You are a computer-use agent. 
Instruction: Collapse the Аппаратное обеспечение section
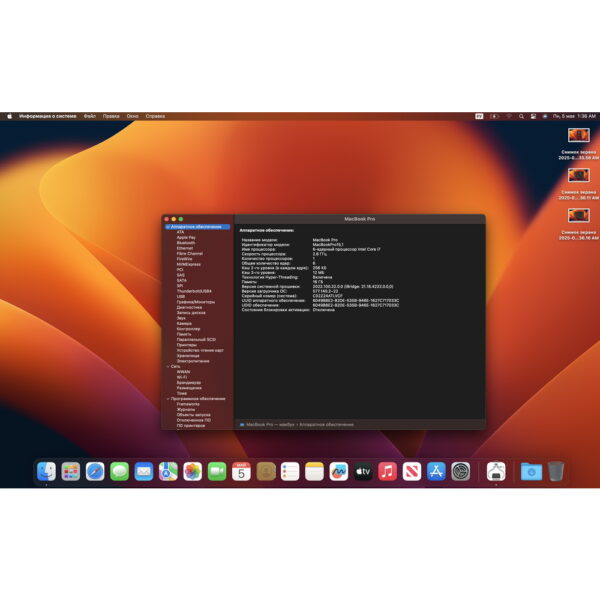(168, 227)
